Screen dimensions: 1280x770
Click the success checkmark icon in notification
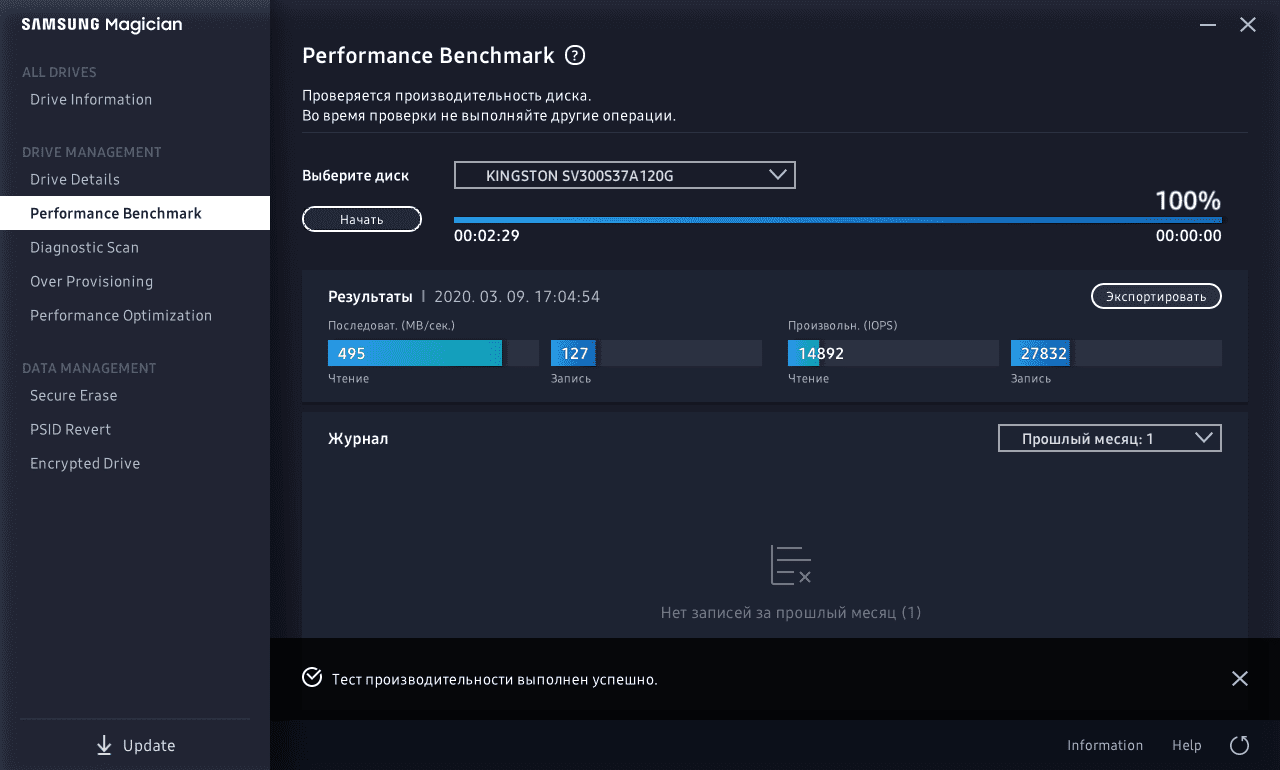pyautogui.click(x=312, y=679)
